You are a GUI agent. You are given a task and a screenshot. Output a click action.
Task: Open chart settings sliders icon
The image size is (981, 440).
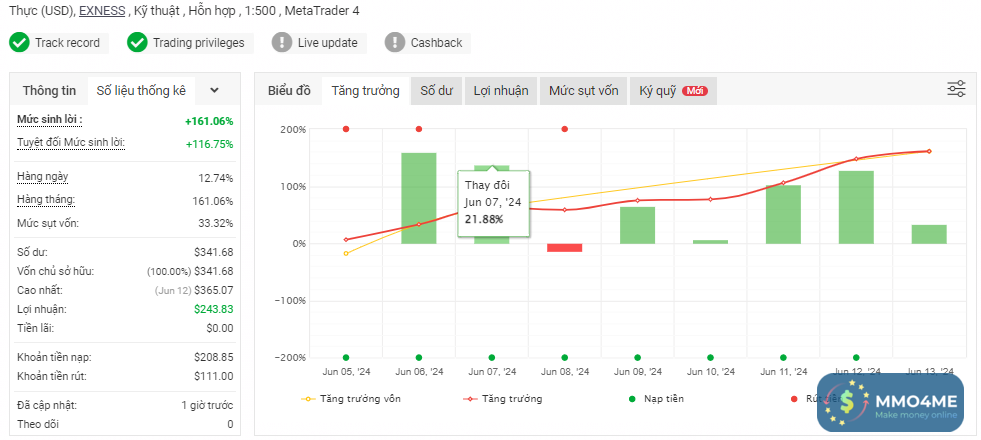pos(956,89)
